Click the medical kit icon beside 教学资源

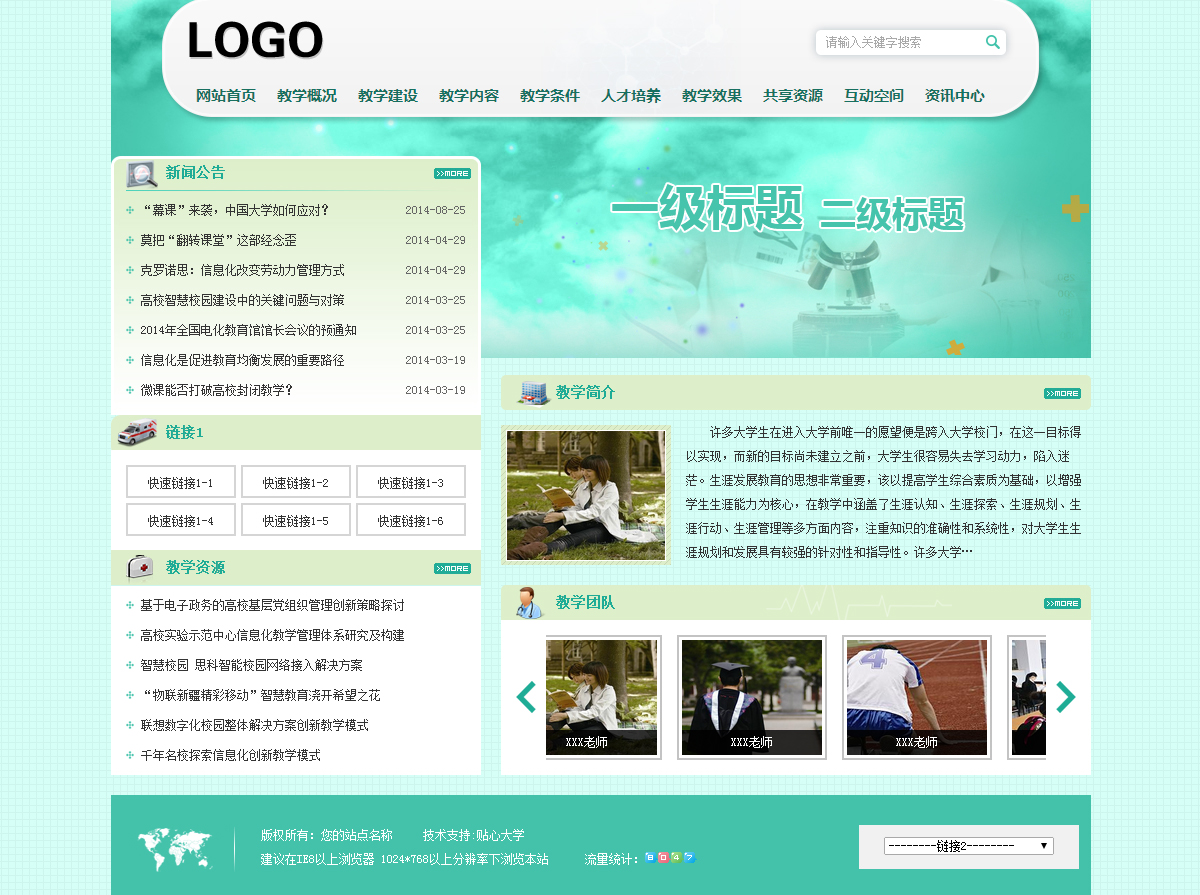coord(140,567)
